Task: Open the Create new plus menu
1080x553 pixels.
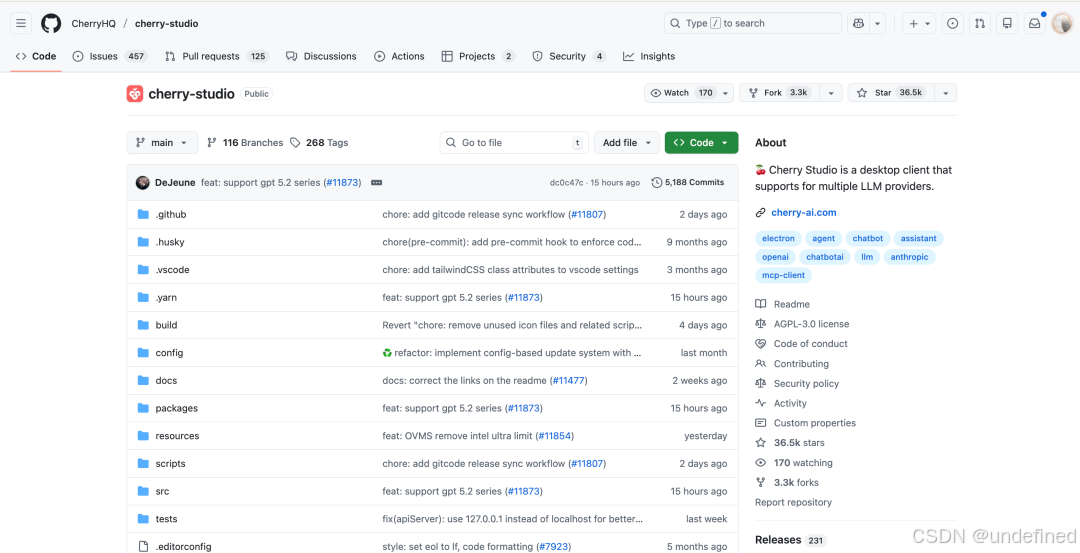Action: click(920, 23)
